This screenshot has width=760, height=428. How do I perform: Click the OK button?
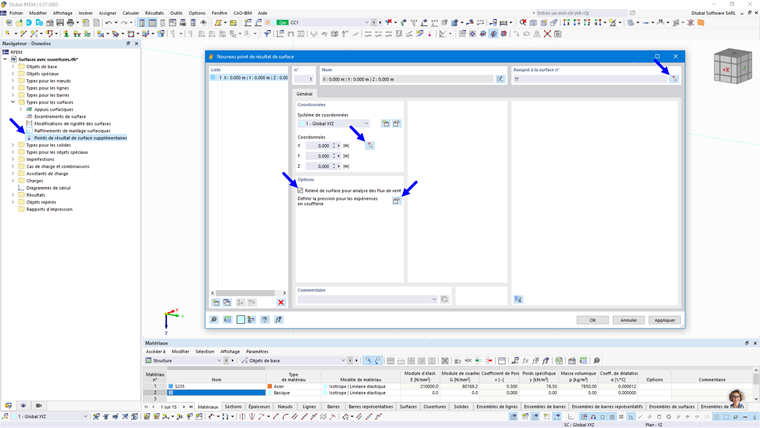[592, 320]
